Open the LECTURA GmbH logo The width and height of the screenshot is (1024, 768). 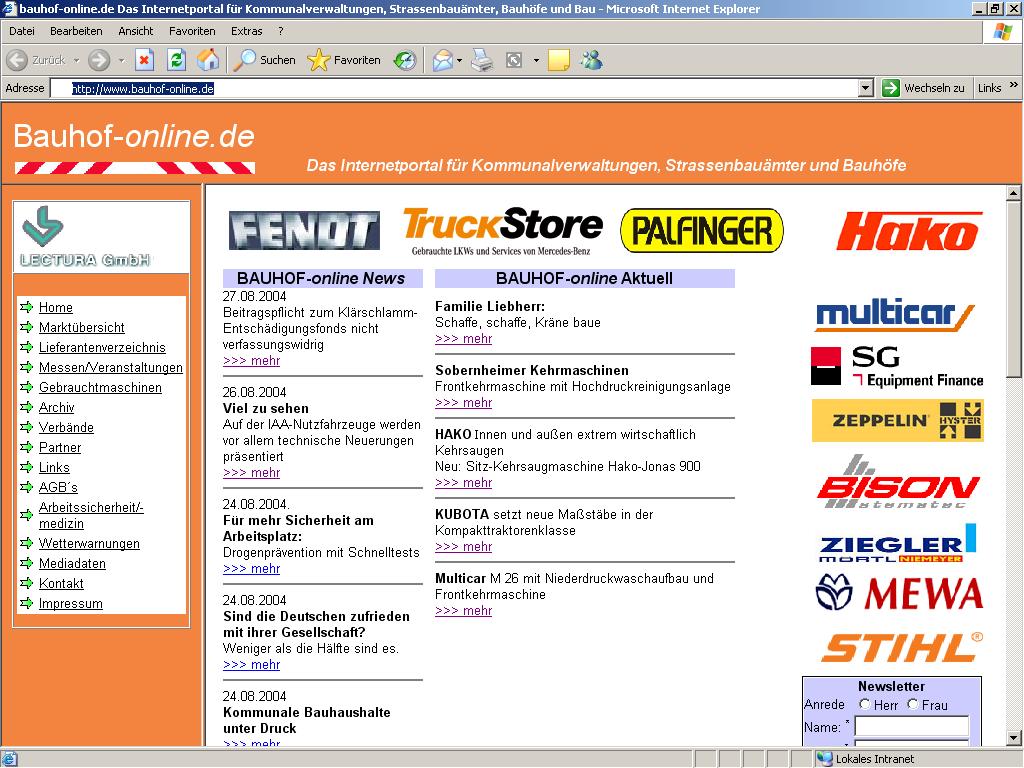[101, 236]
